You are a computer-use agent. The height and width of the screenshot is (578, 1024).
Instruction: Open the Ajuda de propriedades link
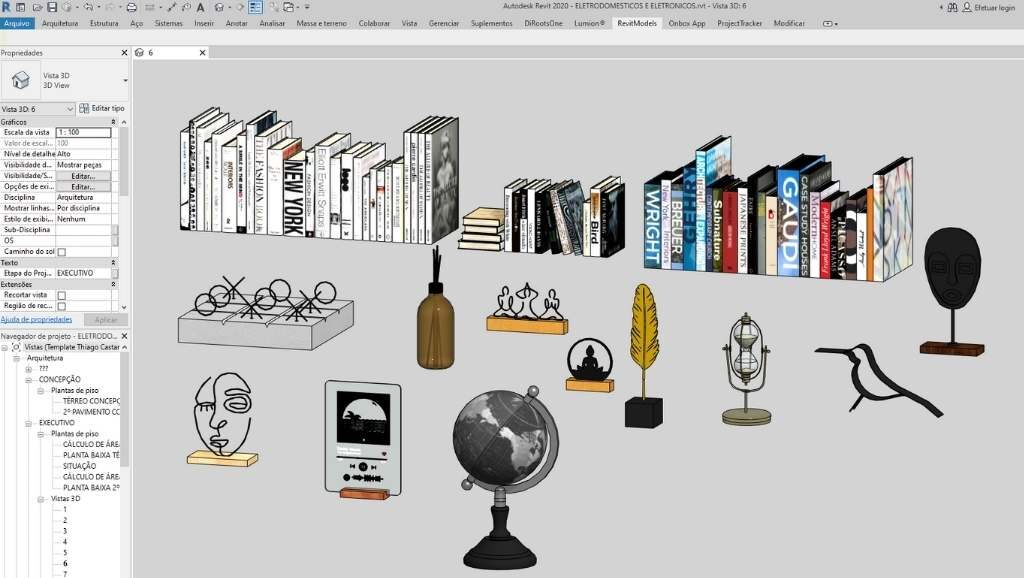(36, 319)
